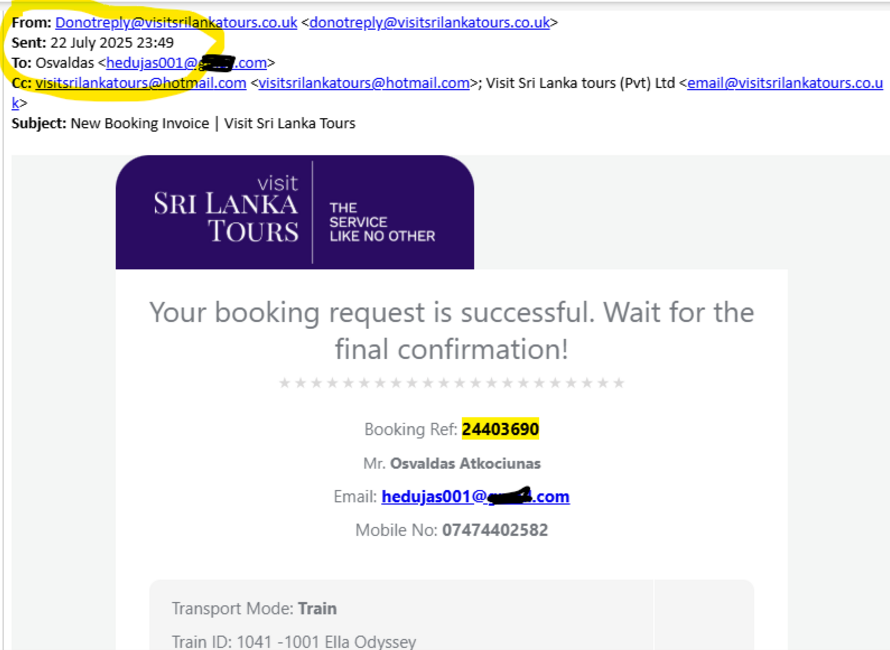The height and width of the screenshot is (650, 890).
Task: Click the first Donotreply sender link
Action: pyautogui.click(x=176, y=22)
